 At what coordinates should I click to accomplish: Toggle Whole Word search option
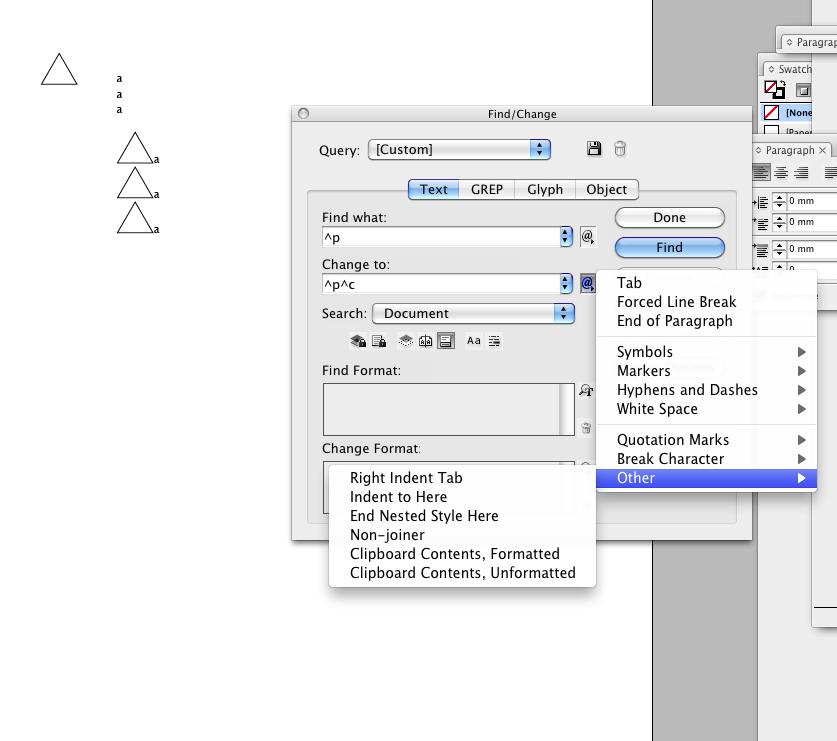pos(494,341)
